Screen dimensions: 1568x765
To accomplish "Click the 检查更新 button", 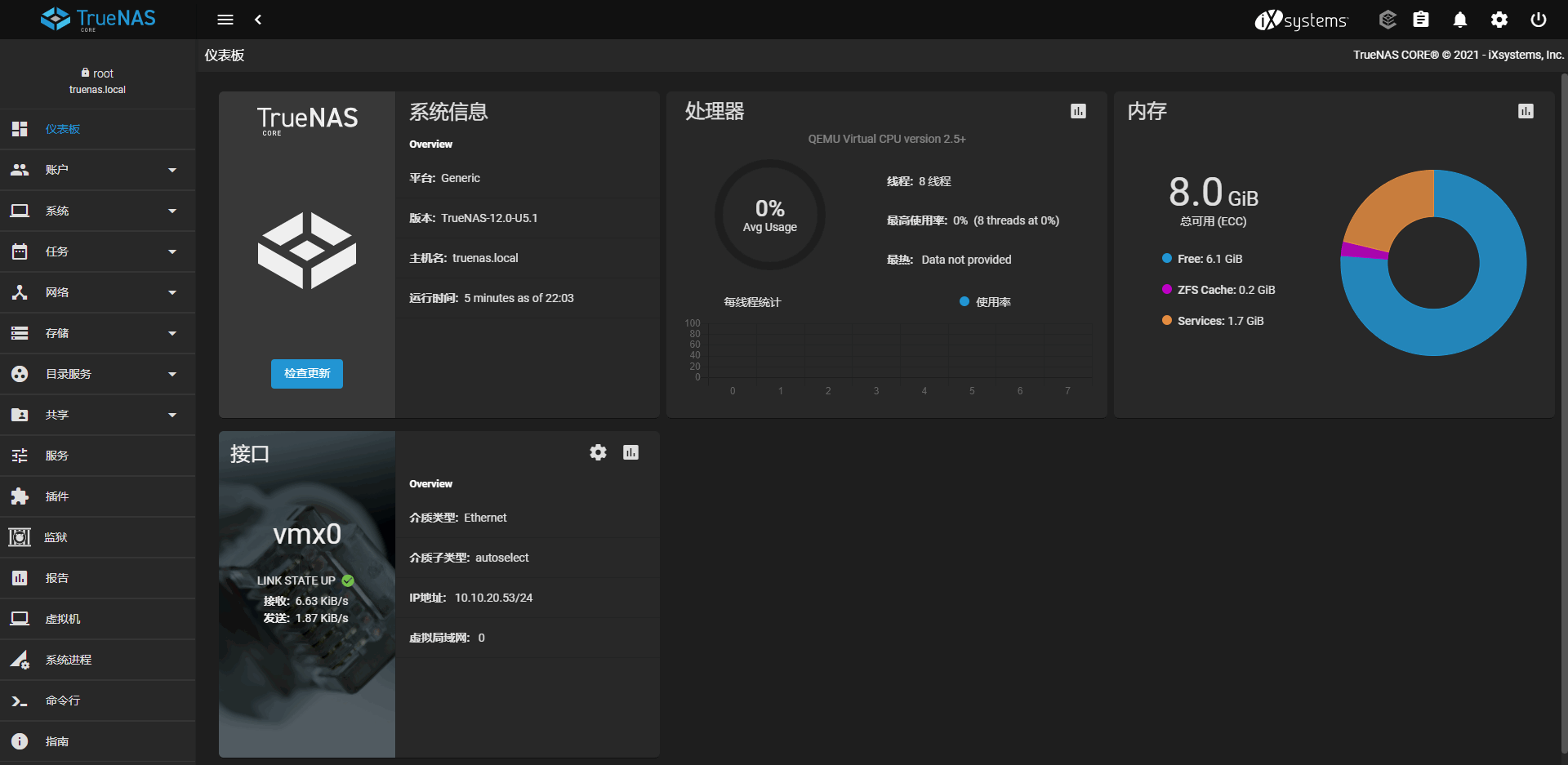I will [x=307, y=373].
